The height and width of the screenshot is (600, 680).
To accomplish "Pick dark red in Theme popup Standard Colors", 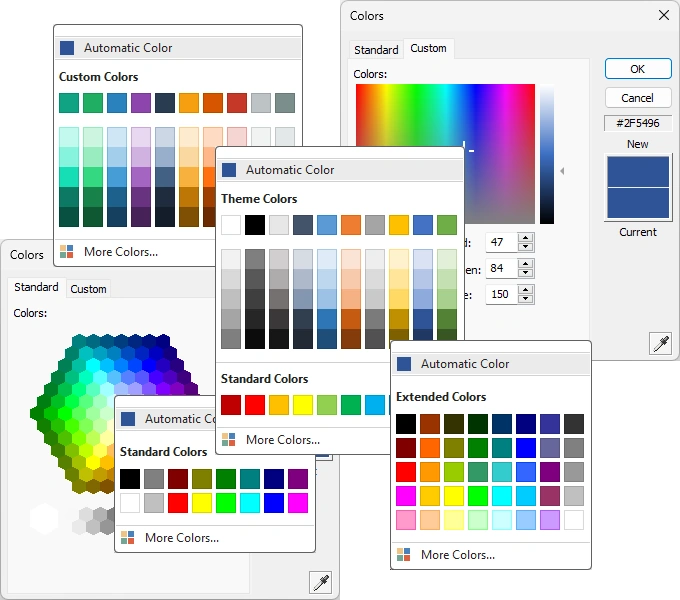I will 231,405.
